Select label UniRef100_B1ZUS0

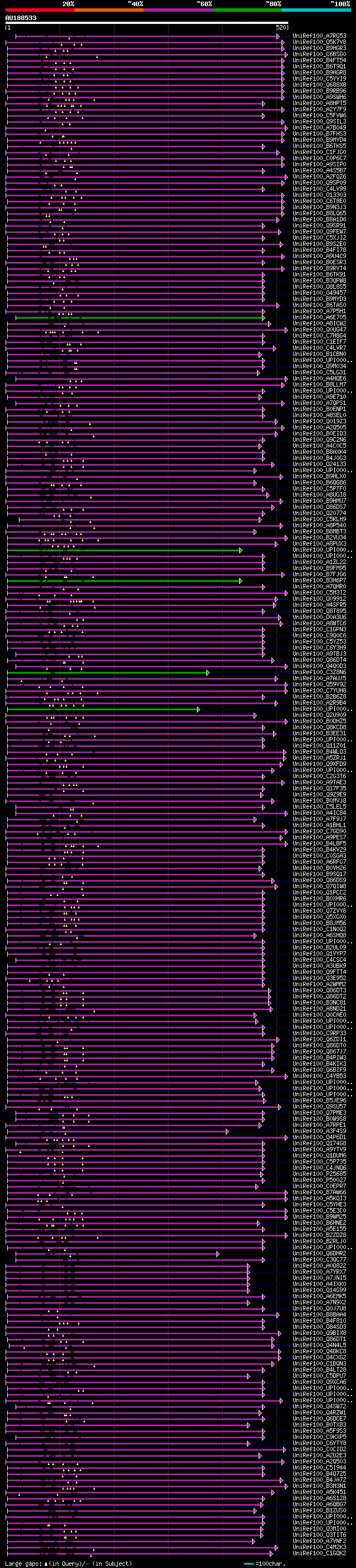(319, 1510)
